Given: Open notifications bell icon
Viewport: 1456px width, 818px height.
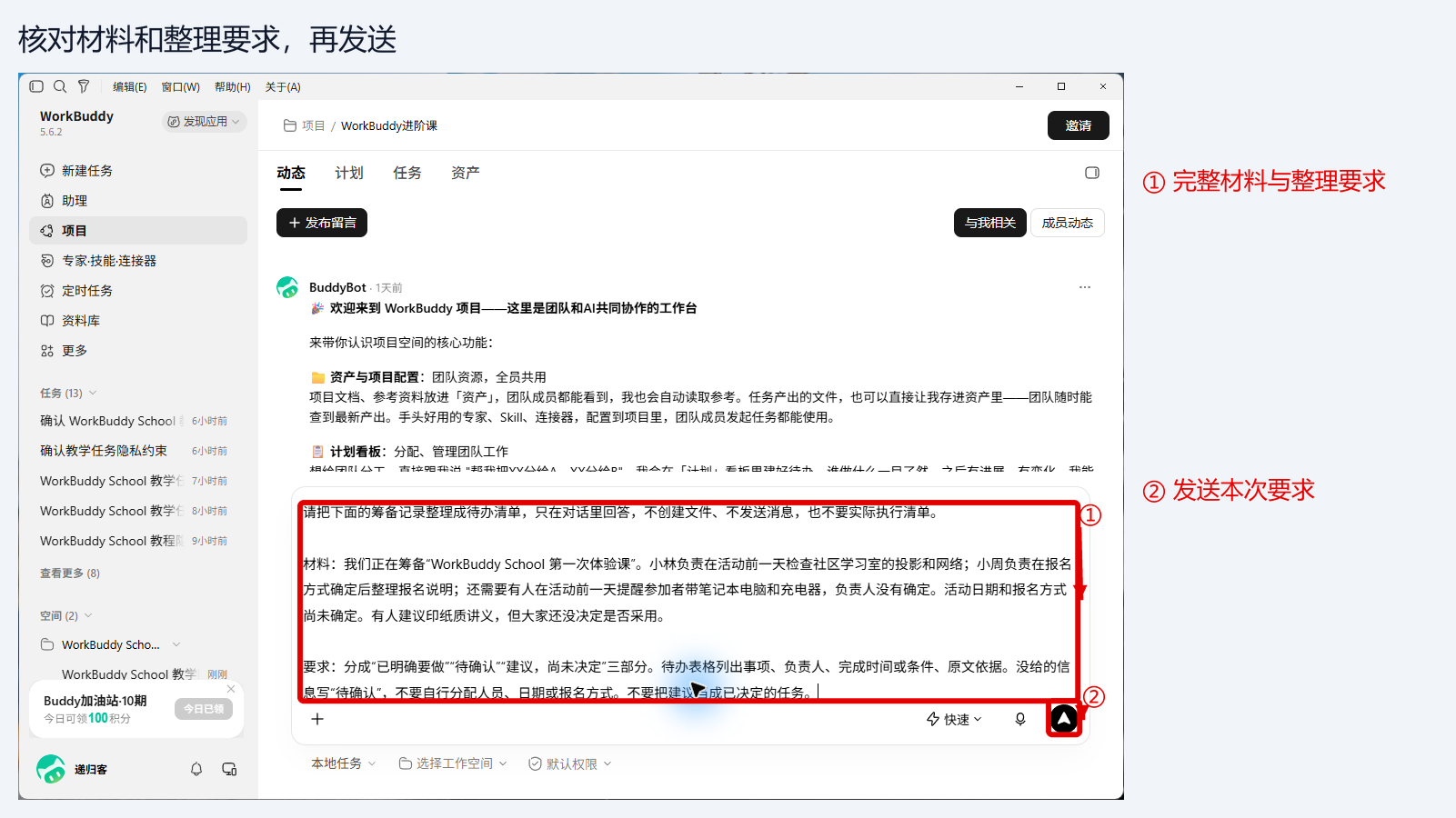Looking at the screenshot, I should point(196,769).
